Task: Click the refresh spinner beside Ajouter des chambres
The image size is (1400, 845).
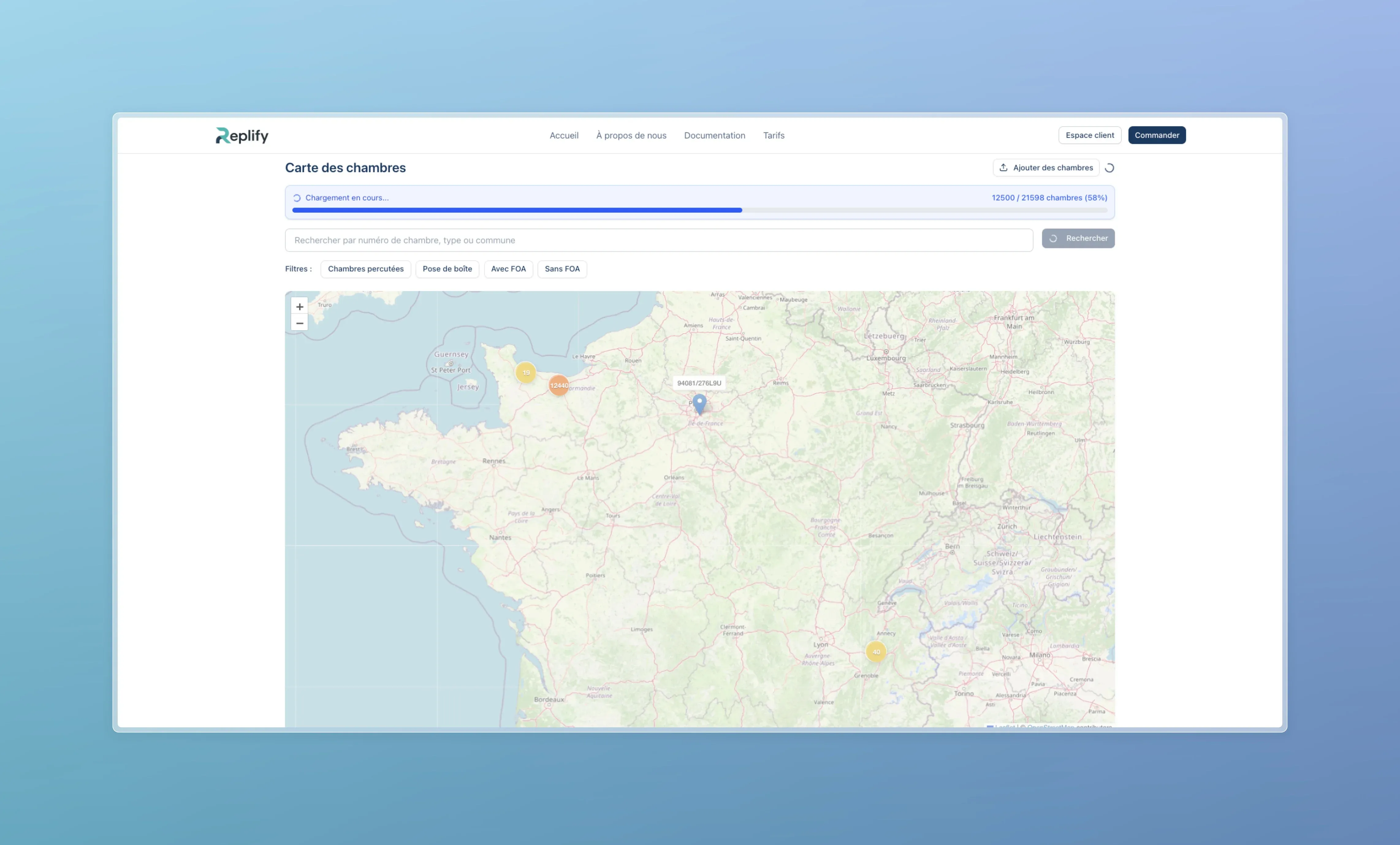Action: click(x=1109, y=168)
